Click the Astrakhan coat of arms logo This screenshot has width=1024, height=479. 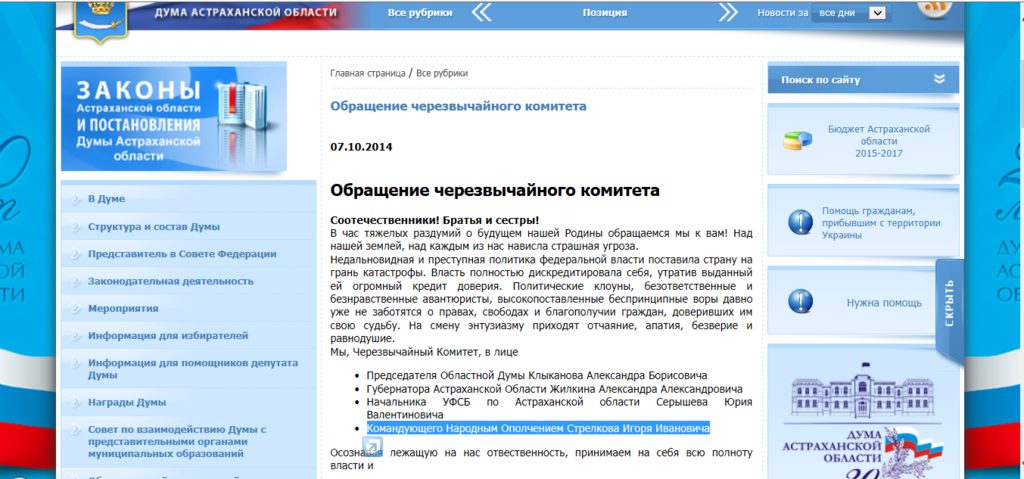(99, 20)
